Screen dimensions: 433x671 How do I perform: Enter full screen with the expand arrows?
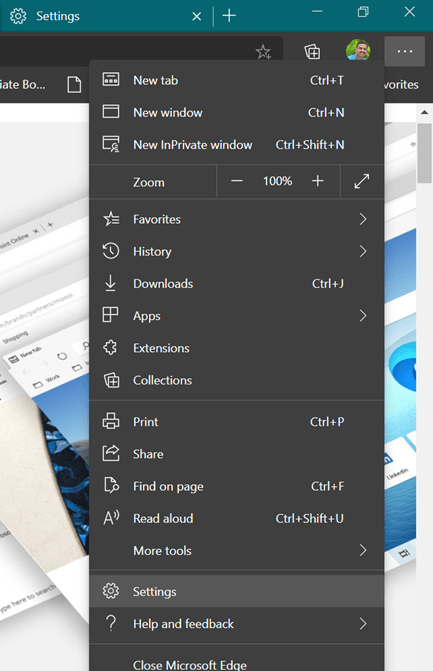362,181
